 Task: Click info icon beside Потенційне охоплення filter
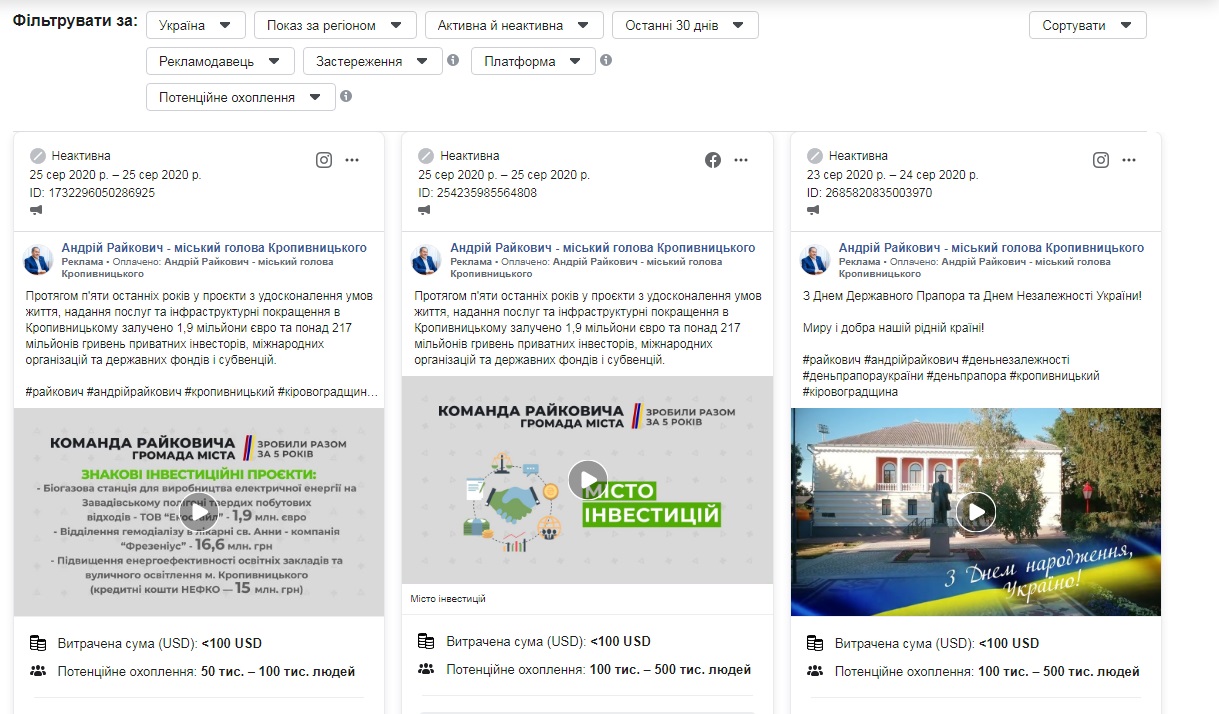(346, 97)
